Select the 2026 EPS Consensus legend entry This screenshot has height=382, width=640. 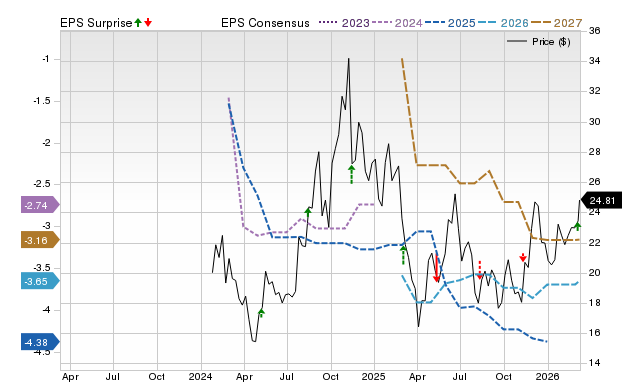503,23
